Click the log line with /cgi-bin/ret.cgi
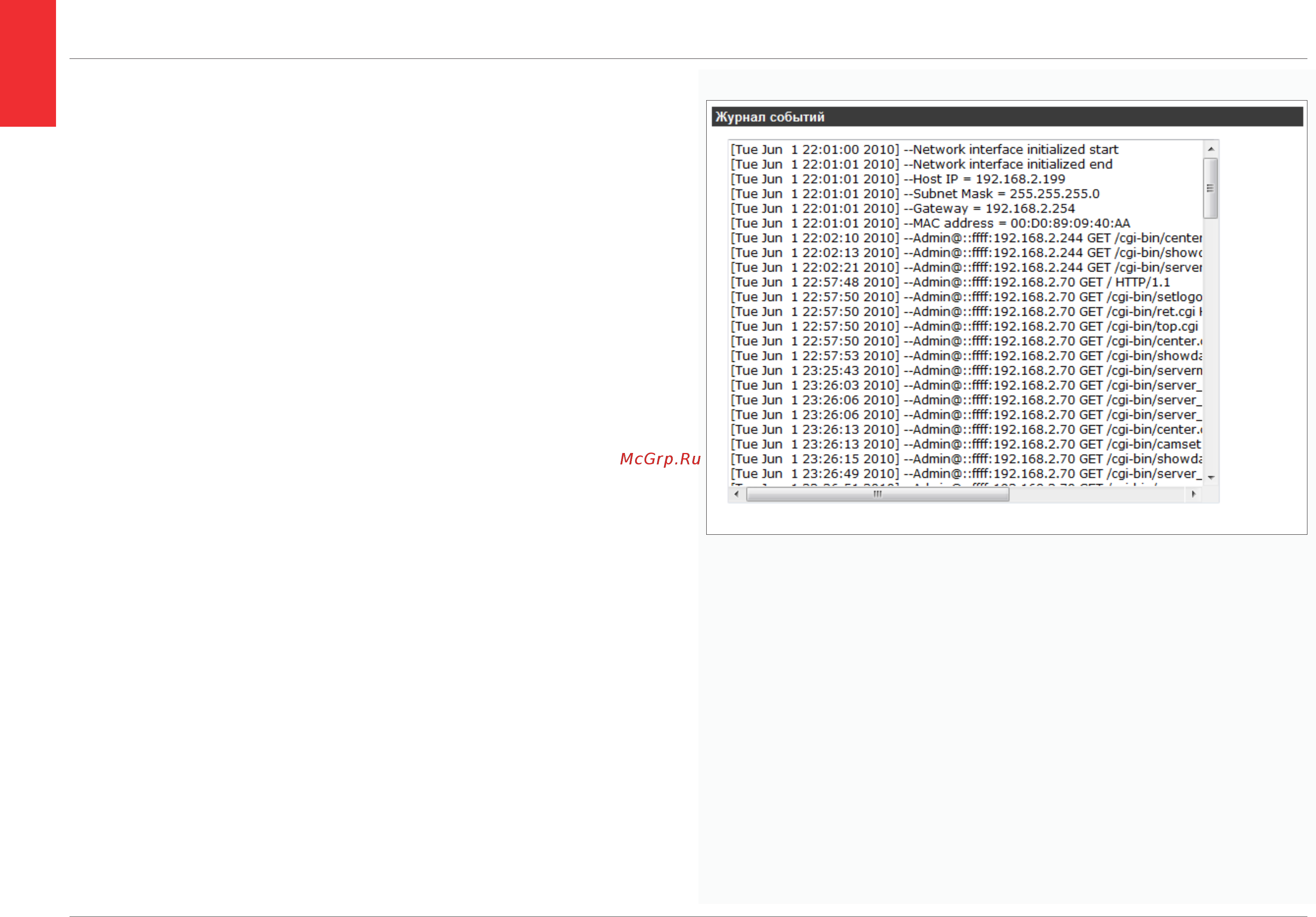Screen dimensions: 1316x917 [966, 312]
